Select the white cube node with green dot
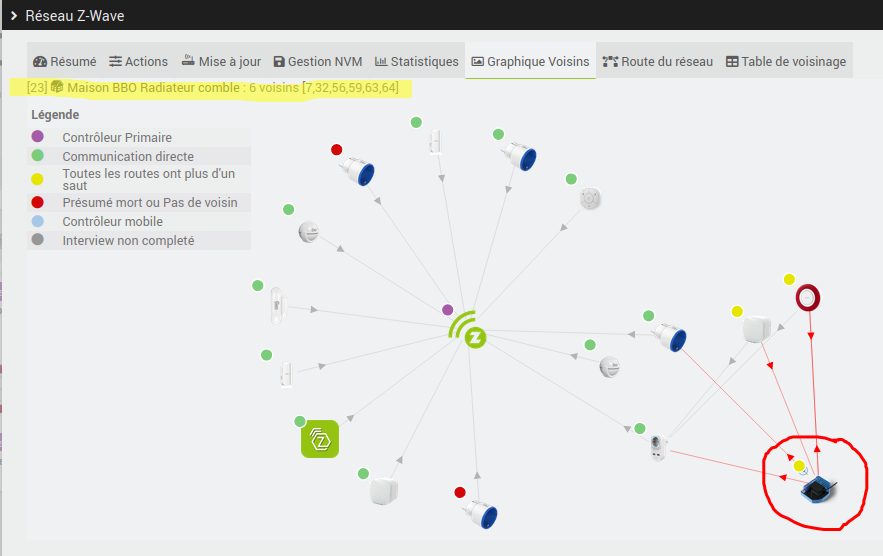Viewport: 883px width, 556px height. pos(383,491)
